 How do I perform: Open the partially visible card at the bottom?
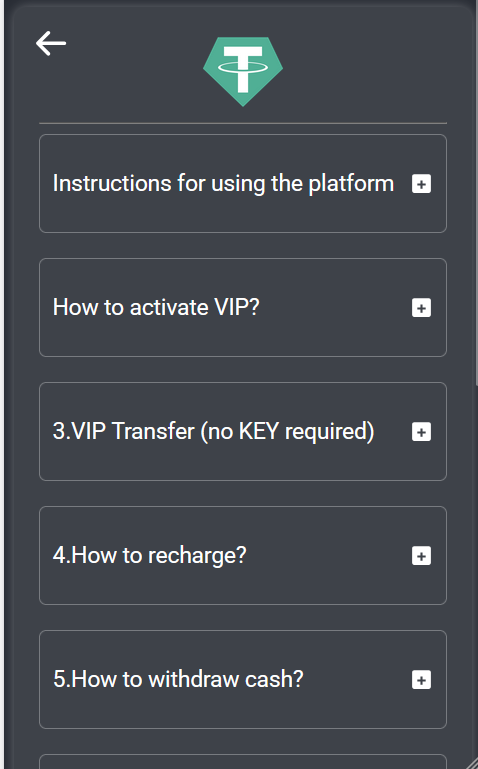click(x=243, y=762)
